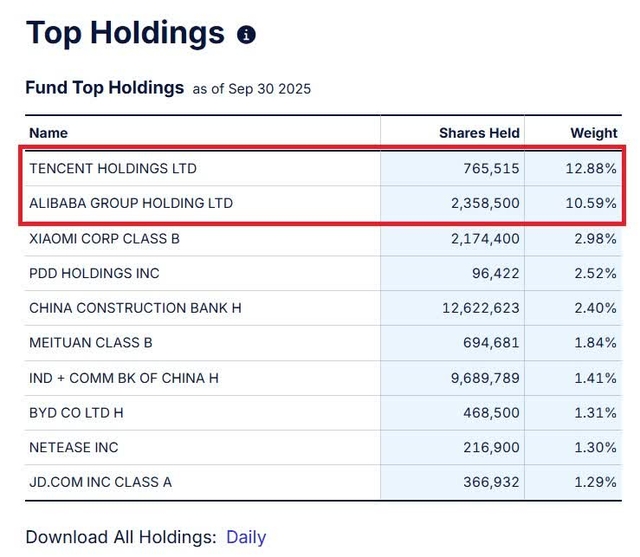Click CHINA CONSTRUCTION BANK H name

[135, 308]
